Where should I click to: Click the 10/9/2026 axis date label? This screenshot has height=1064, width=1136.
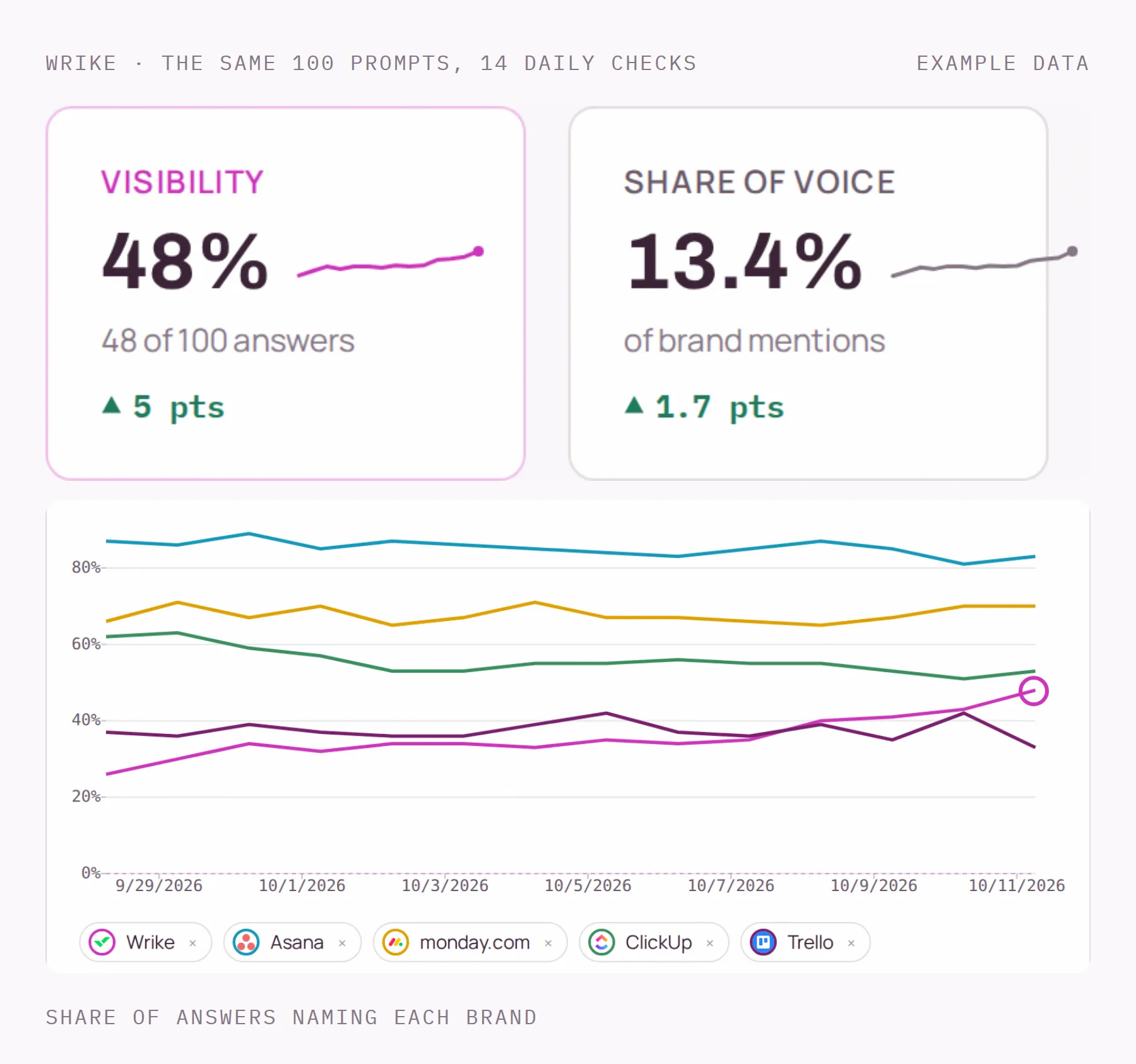pyautogui.click(x=874, y=885)
